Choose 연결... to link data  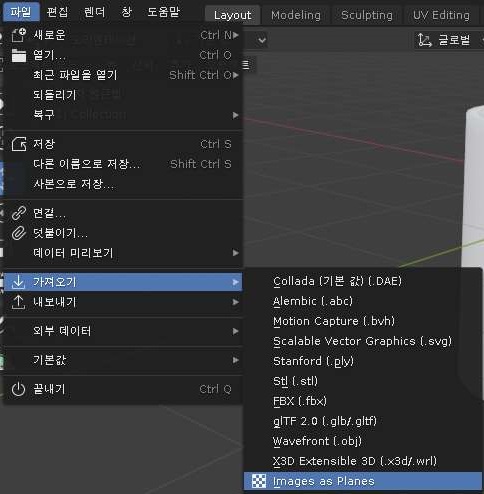point(123,213)
